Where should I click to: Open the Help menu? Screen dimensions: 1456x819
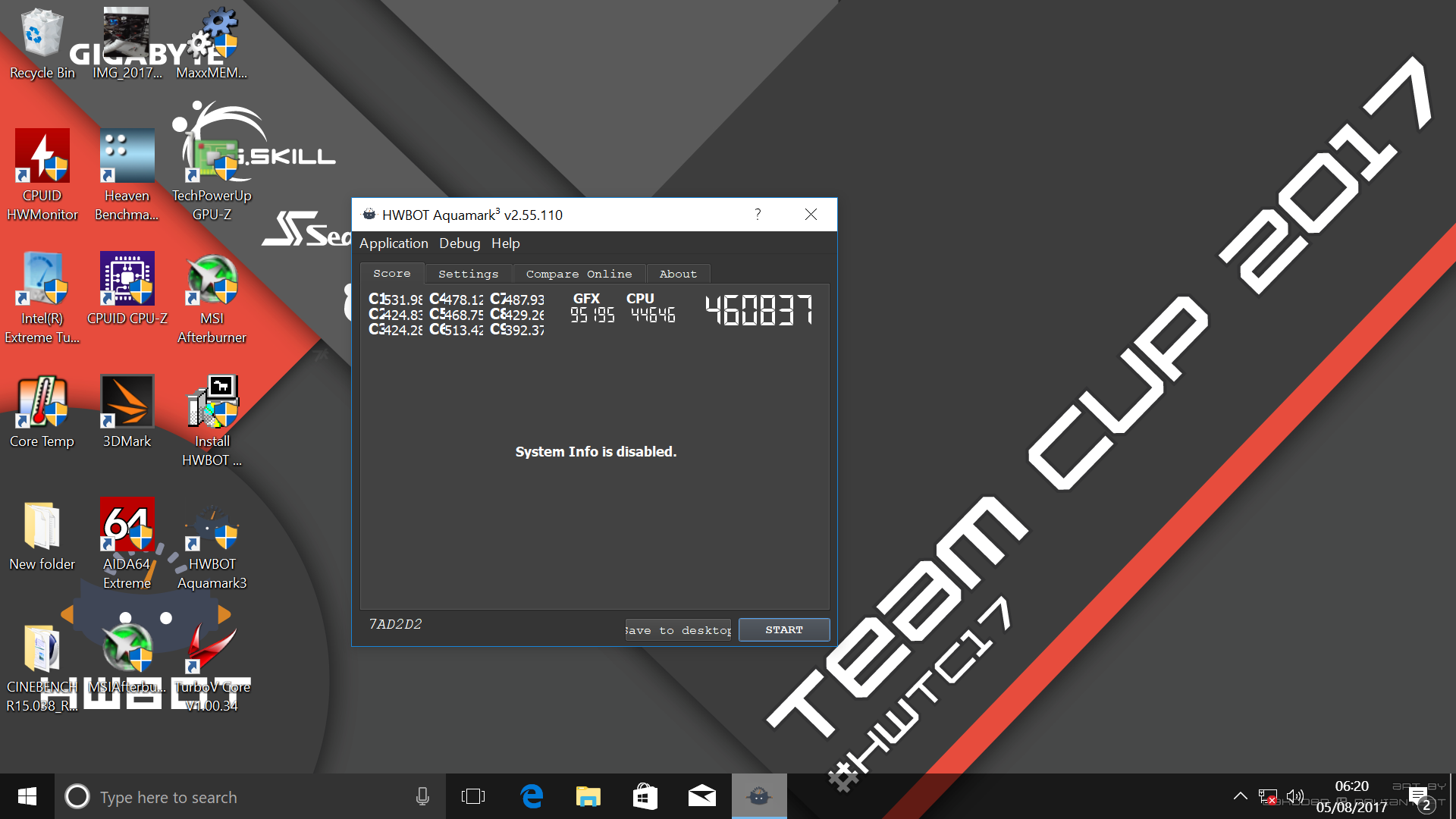click(x=505, y=243)
